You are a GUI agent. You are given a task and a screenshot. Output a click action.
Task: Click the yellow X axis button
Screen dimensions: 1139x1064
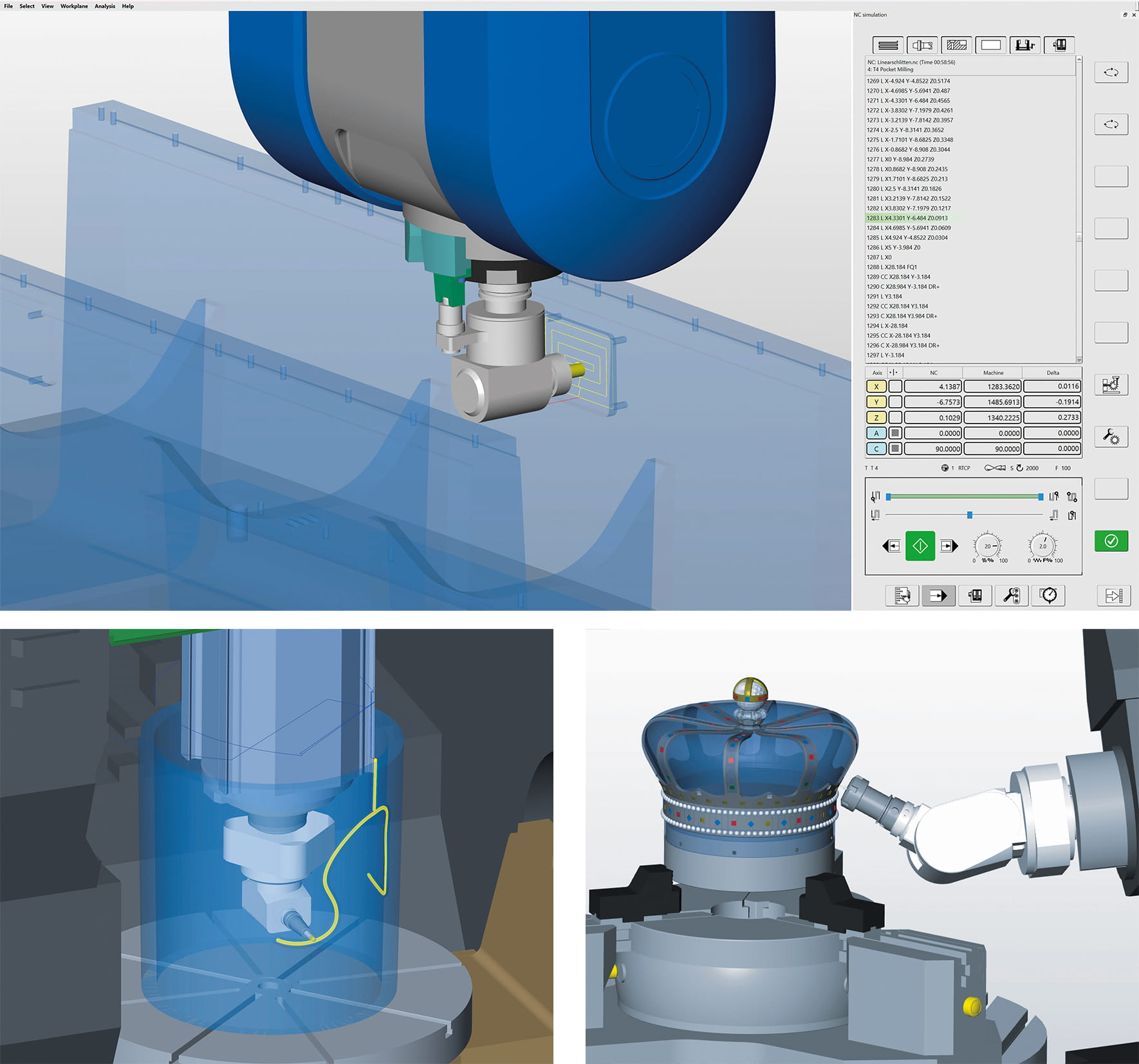[876, 387]
